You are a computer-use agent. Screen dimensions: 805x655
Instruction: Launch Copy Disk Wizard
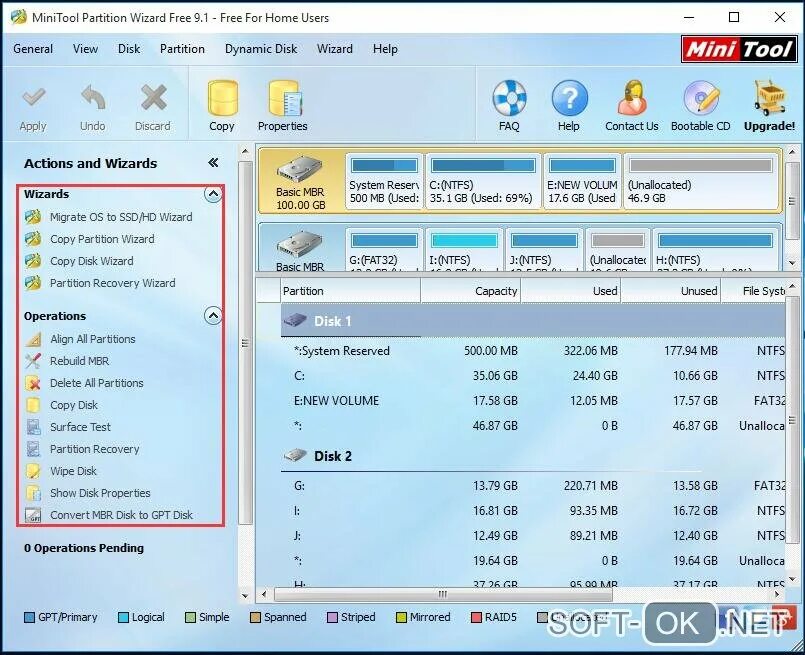point(91,261)
